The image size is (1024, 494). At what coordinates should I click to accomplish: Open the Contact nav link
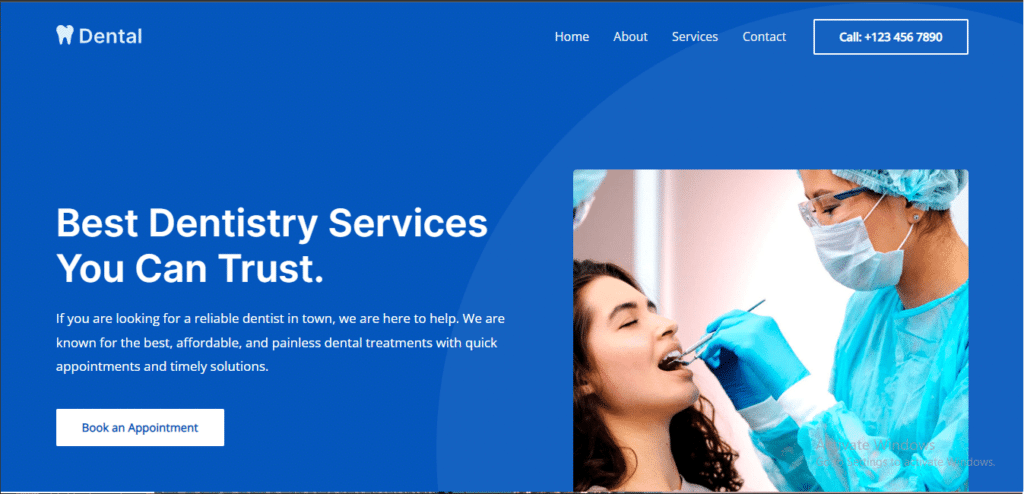coord(764,37)
